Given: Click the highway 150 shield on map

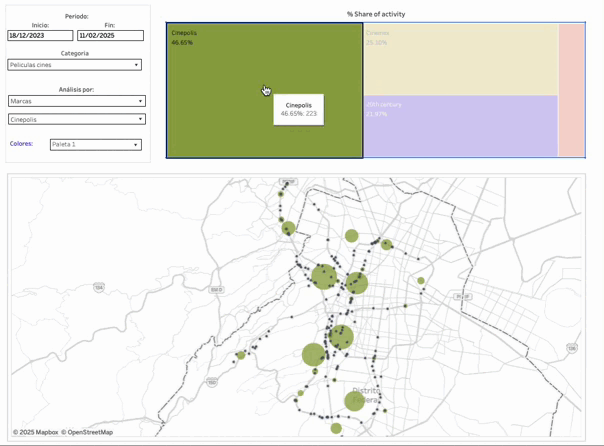Looking at the screenshot, I should pos(212,382).
